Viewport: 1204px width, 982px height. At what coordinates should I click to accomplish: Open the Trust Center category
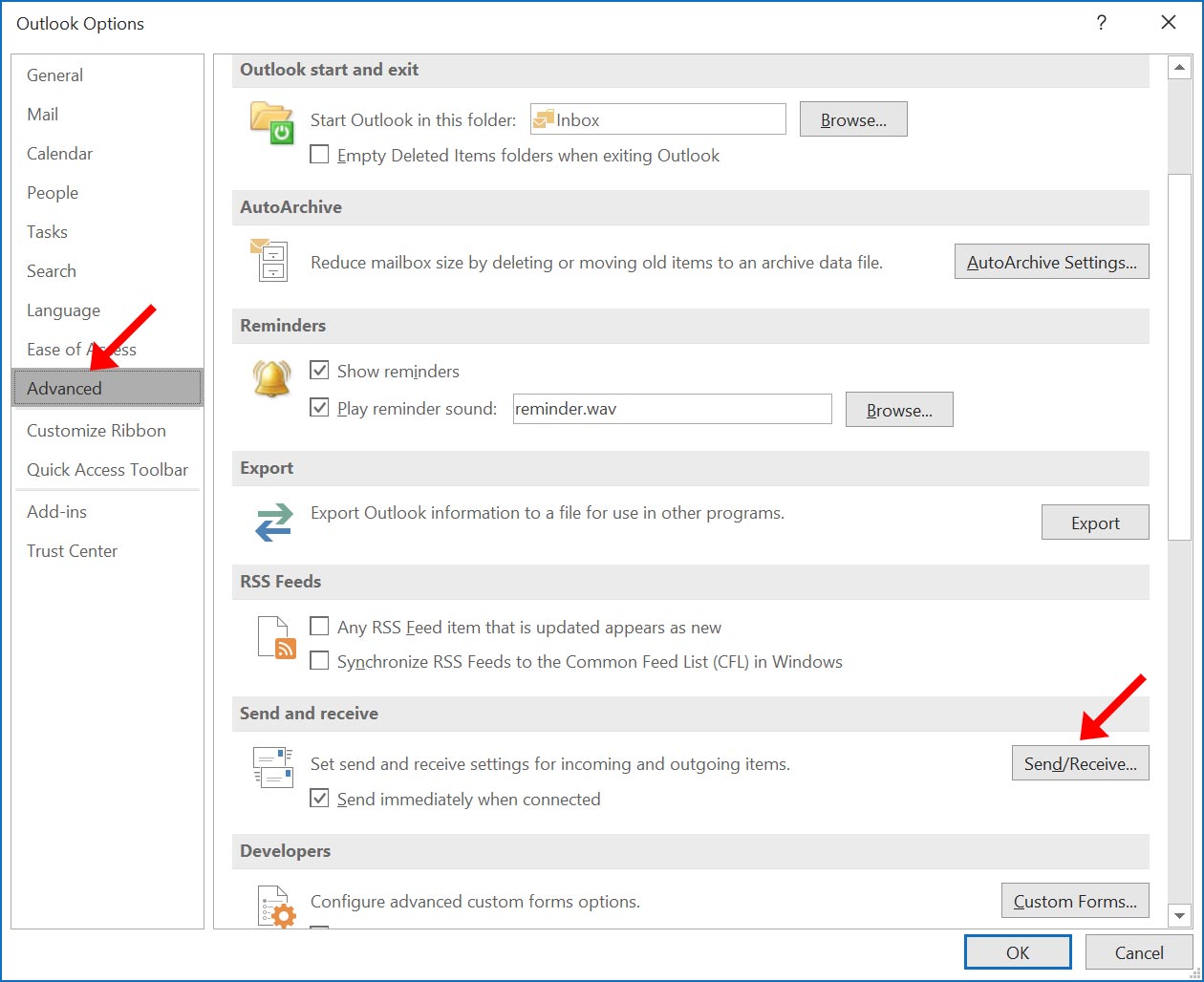[107, 551]
